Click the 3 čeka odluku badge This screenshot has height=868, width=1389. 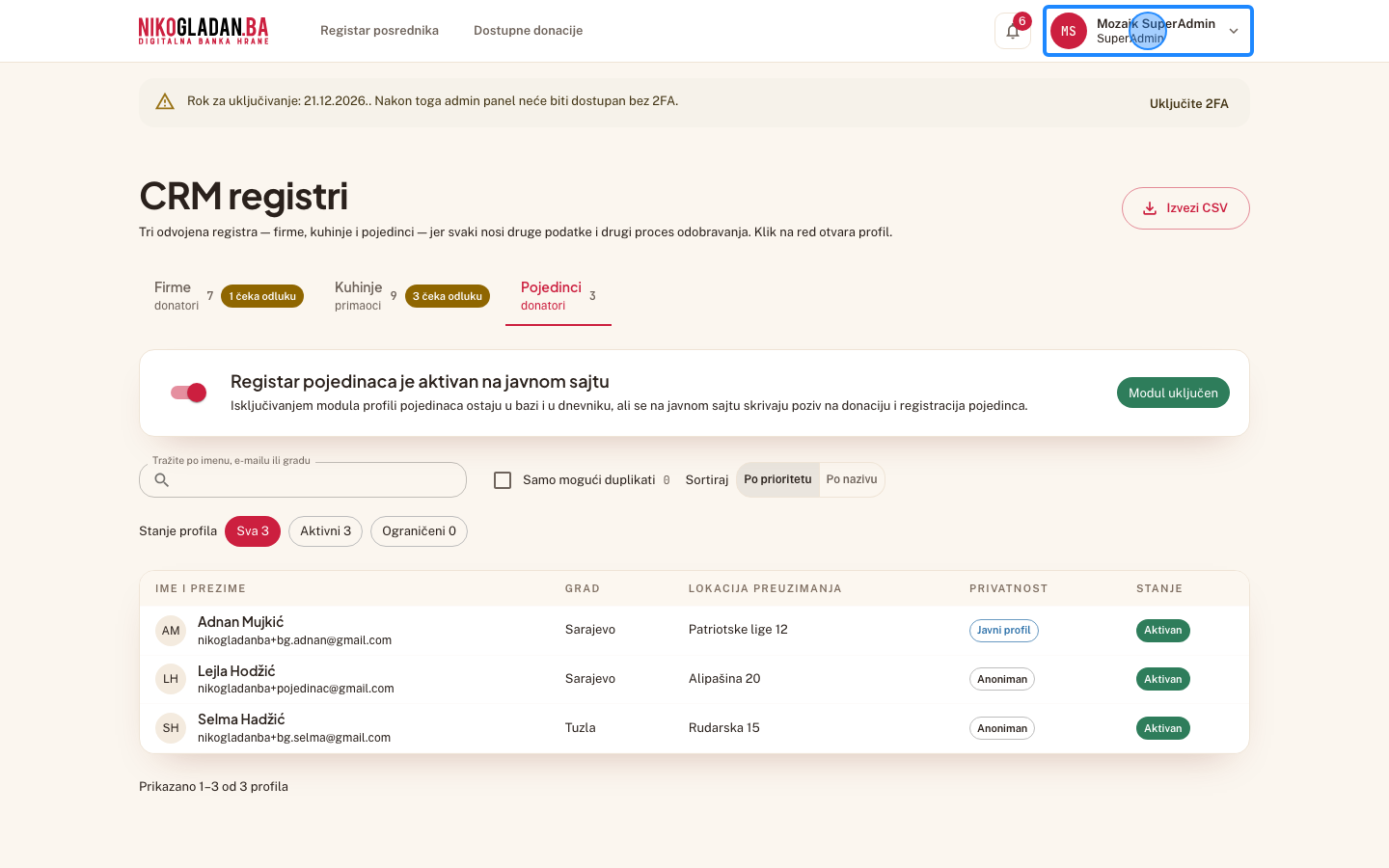(x=448, y=296)
